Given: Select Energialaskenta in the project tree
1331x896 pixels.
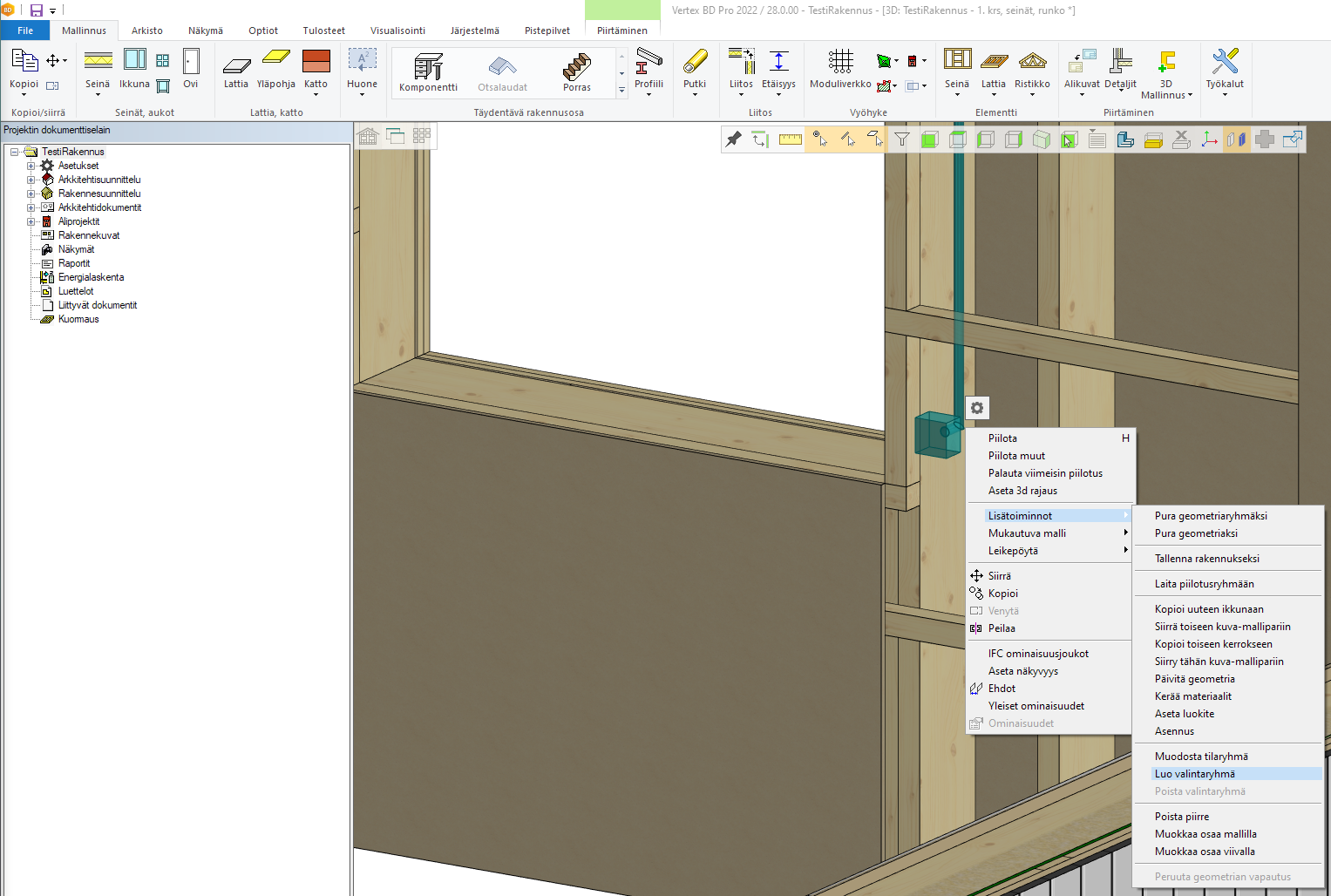Looking at the screenshot, I should [x=91, y=277].
